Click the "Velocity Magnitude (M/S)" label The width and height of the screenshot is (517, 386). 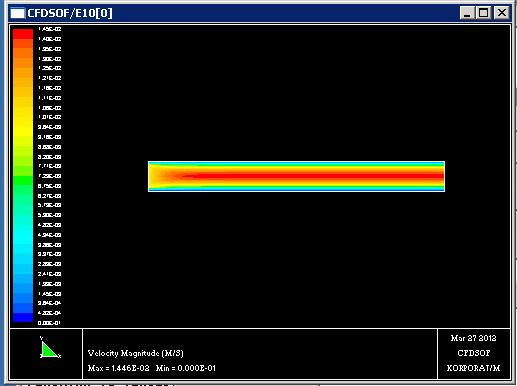(x=136, y=353)
